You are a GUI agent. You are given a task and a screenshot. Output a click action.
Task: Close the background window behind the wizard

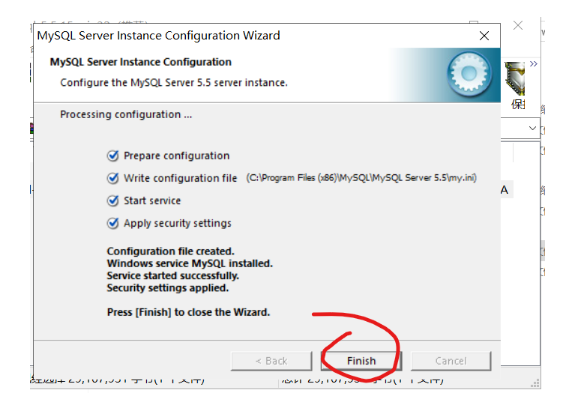pos(518,26)
